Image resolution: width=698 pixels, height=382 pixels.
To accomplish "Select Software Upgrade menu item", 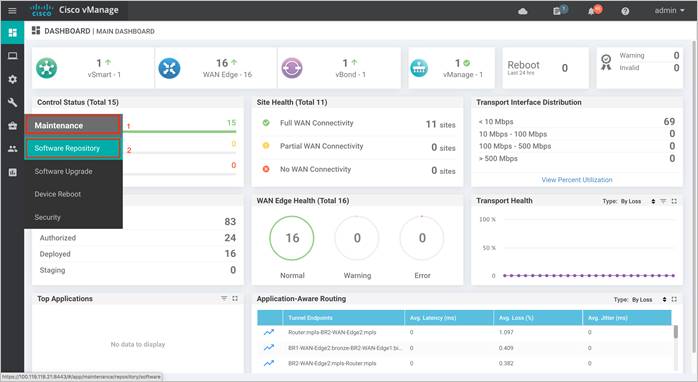I will 73,171.
